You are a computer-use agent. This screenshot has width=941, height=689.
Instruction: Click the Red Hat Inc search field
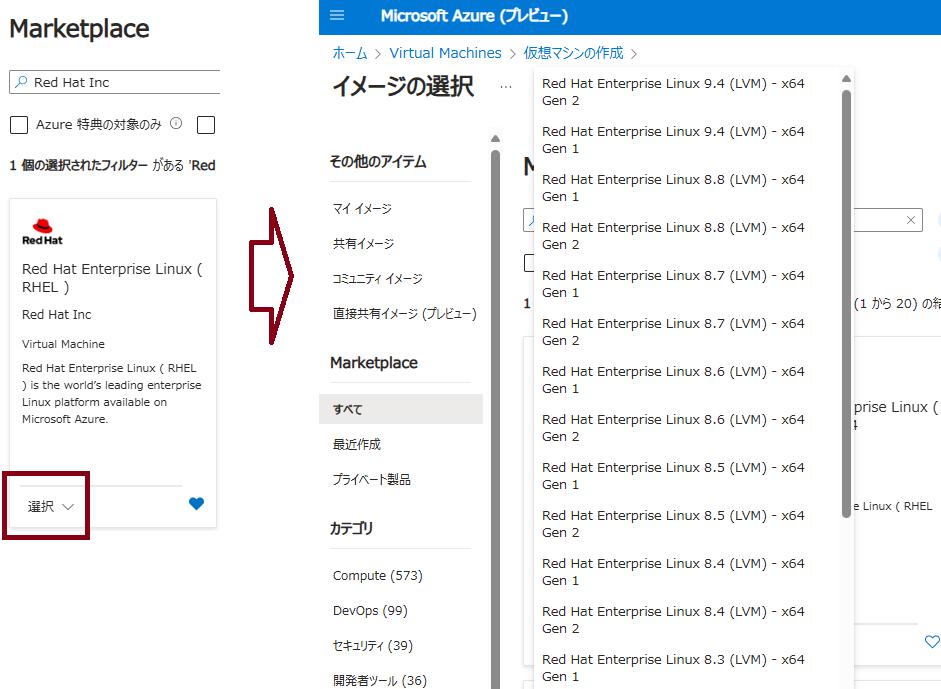pyautogui.click(x=115, y=82)
